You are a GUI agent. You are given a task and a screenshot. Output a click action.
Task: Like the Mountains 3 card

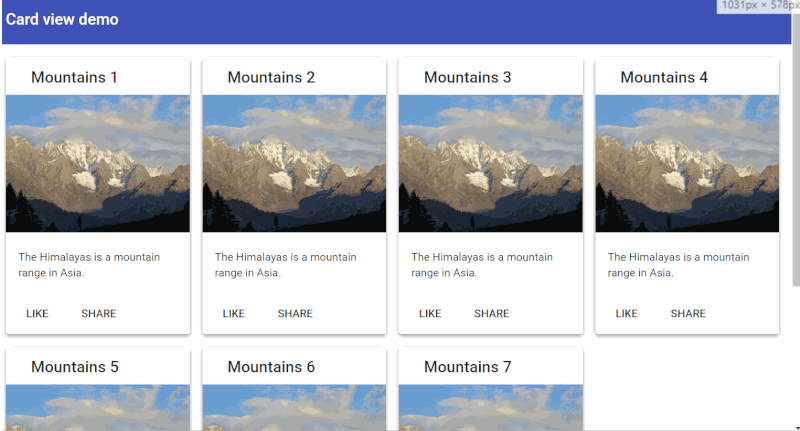pos(430,313)
